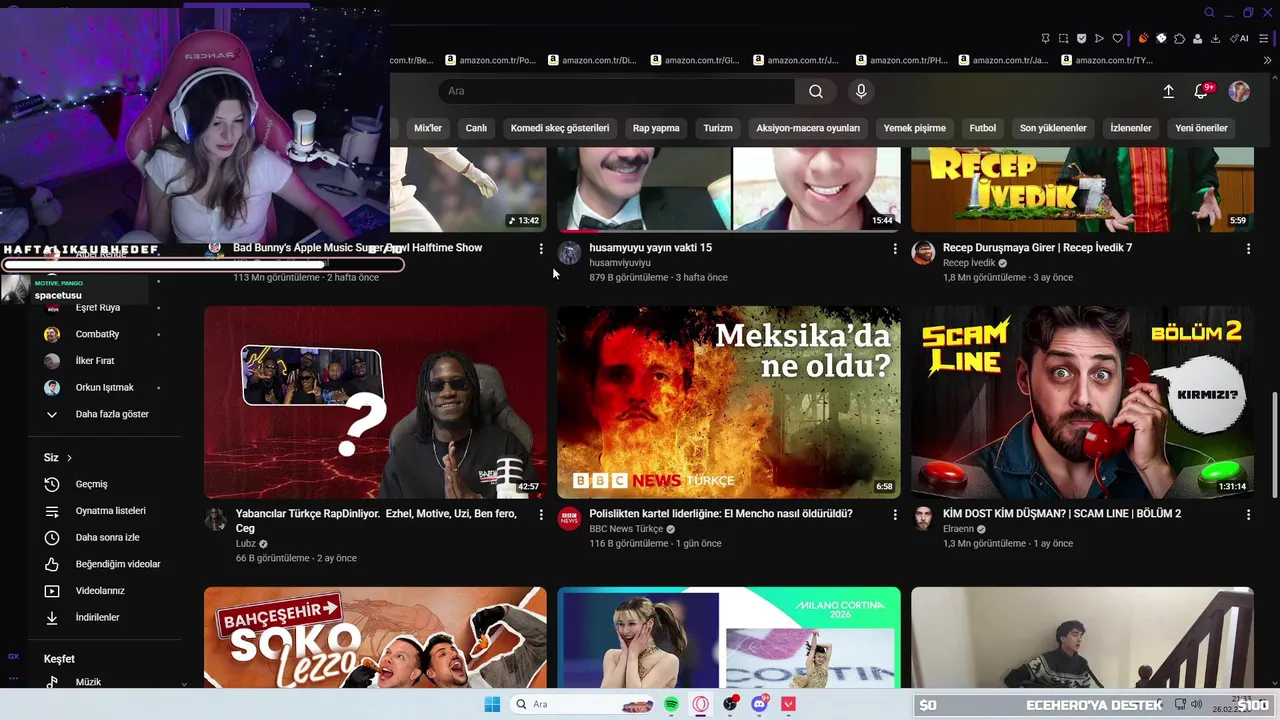
Task: Click the Opera ad-blocker shield icon
Action: point(1081,38)
